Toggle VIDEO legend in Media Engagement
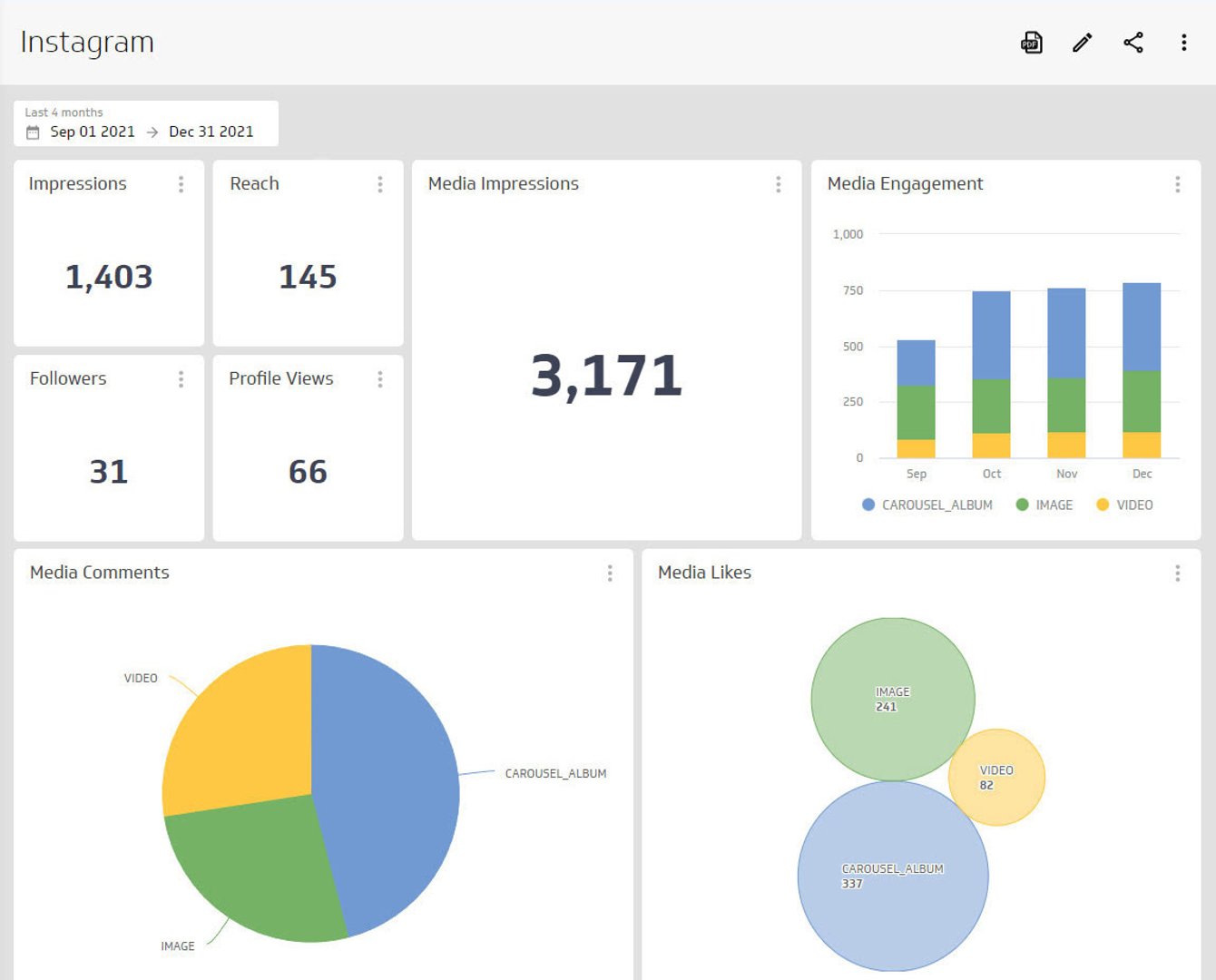This screenshot has height=980, width=1216. [x=1124, y=505]
